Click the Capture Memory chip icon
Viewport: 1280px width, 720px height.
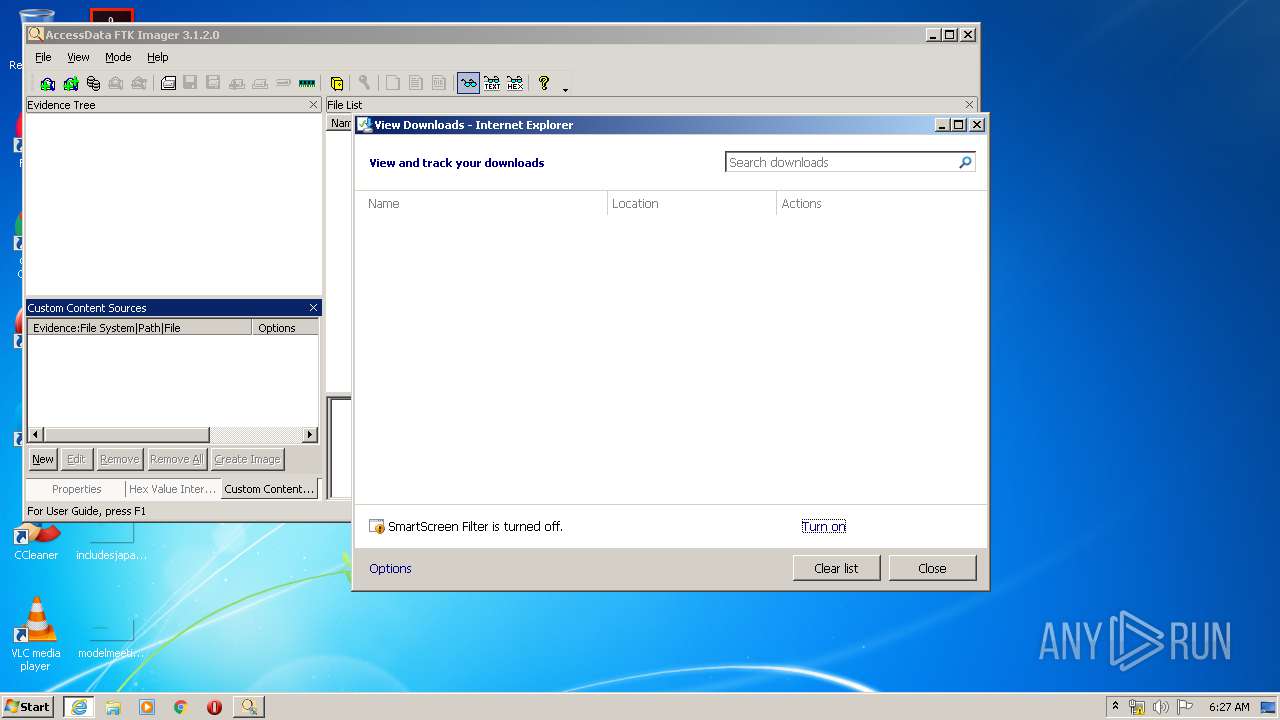coord(307,83)
